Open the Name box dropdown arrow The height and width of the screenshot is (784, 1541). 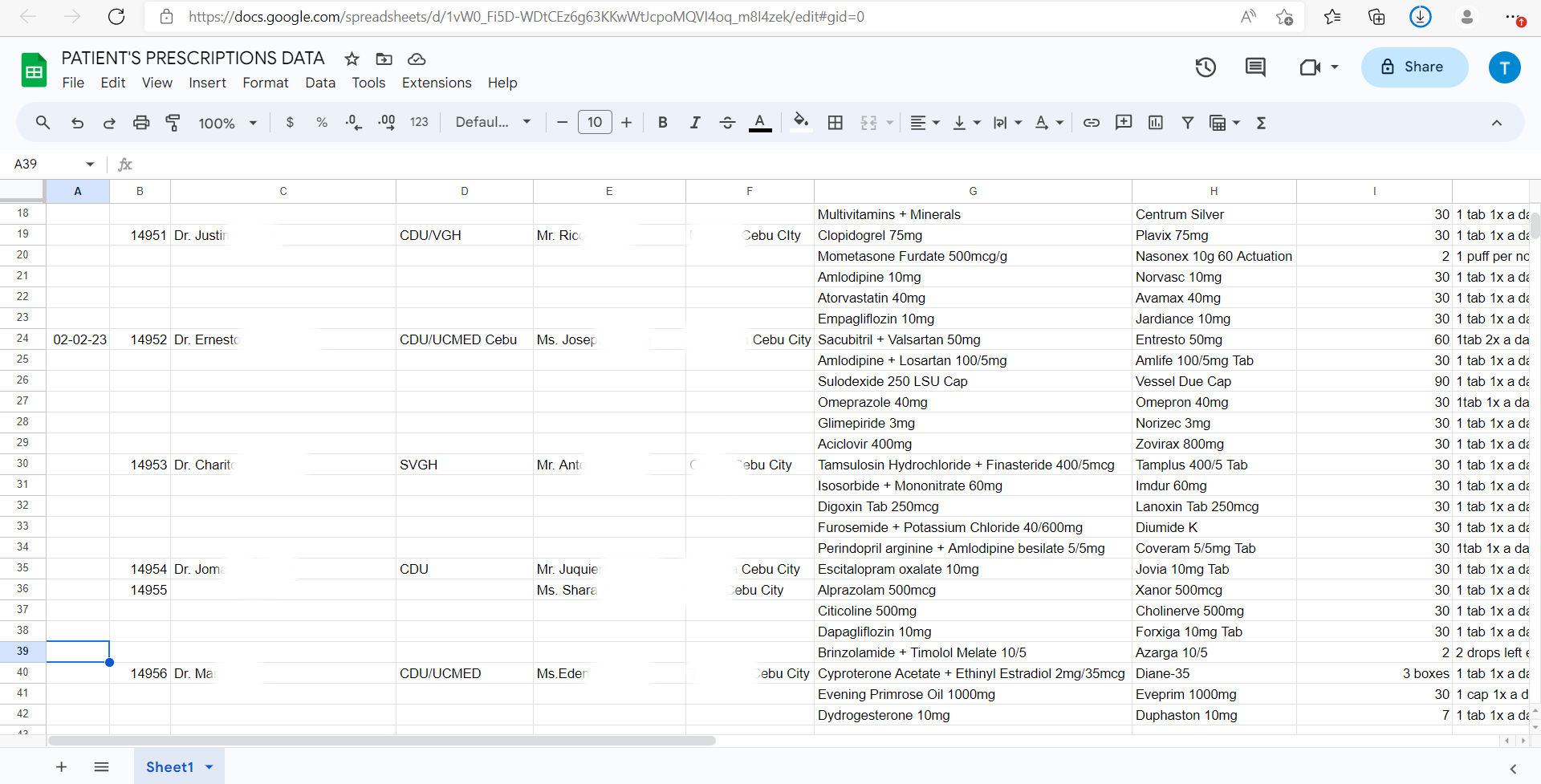click(x=90, y=165)
